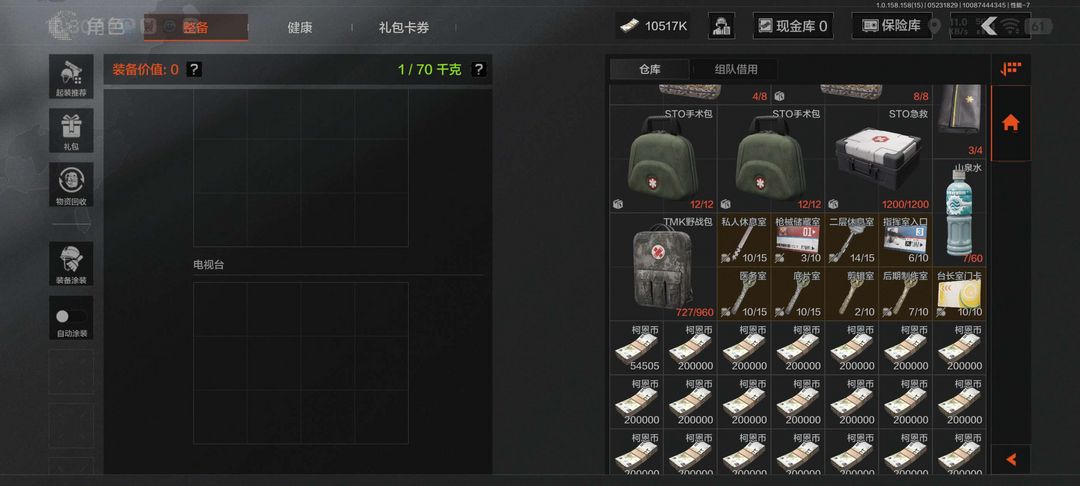The image size is (1080, 486).
Task: Click the orange home icon in sidebar
Action: click(x=1010, y=123)
